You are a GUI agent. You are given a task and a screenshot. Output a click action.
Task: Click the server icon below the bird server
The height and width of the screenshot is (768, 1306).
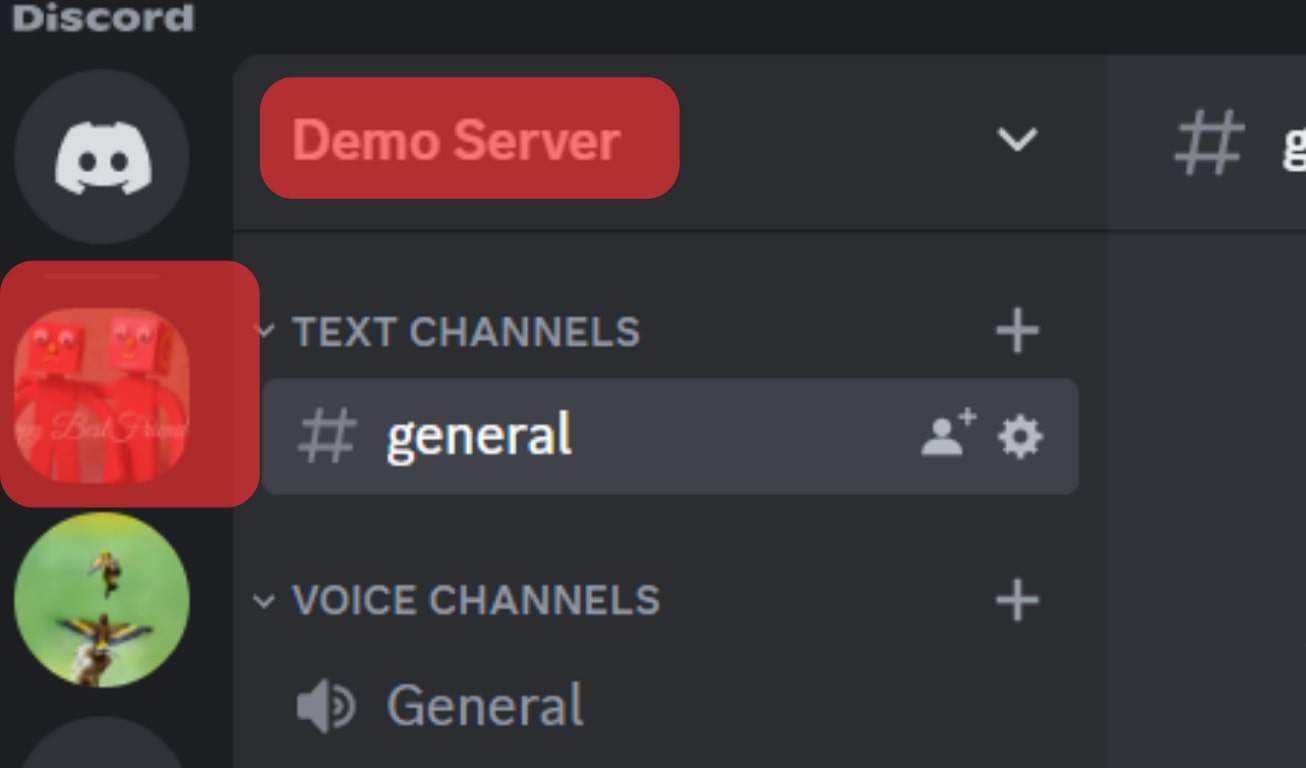tap(101, 742)
